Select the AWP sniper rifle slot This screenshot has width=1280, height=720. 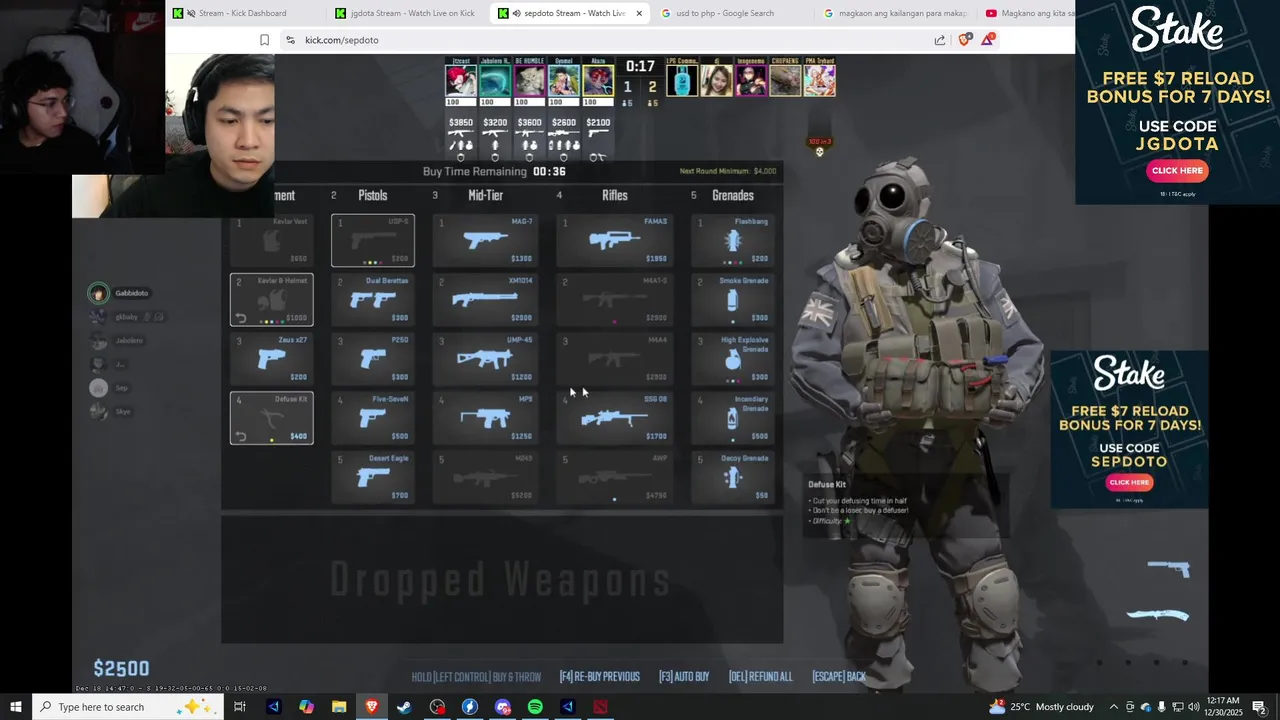click(614, 477)
